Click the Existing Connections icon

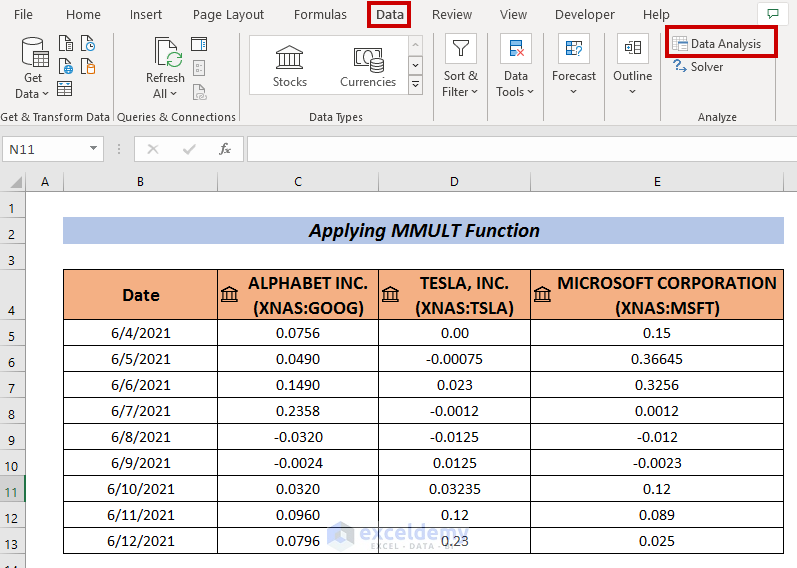tap(88, 67)
